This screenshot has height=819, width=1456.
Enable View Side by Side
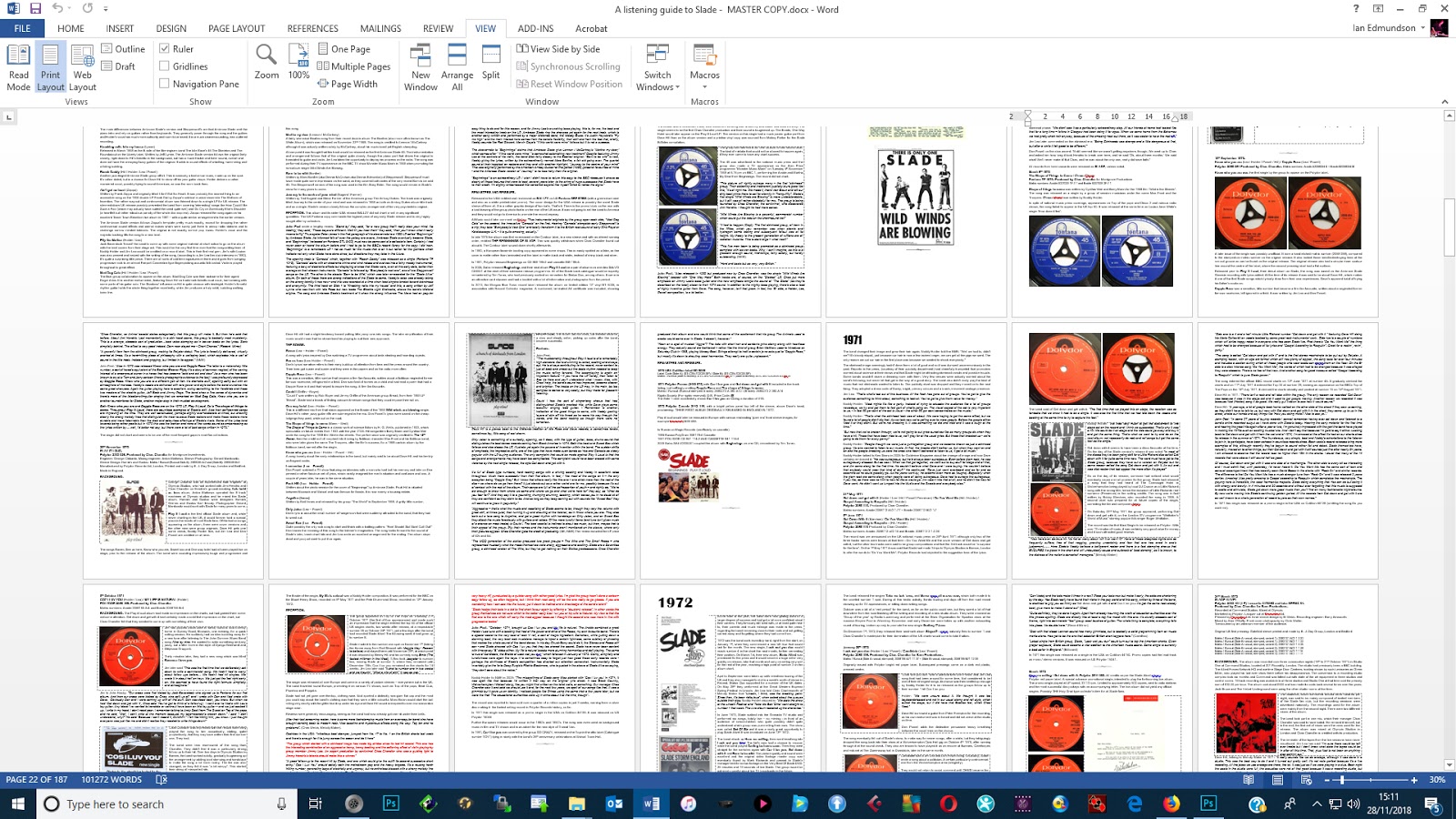point(558,49)
